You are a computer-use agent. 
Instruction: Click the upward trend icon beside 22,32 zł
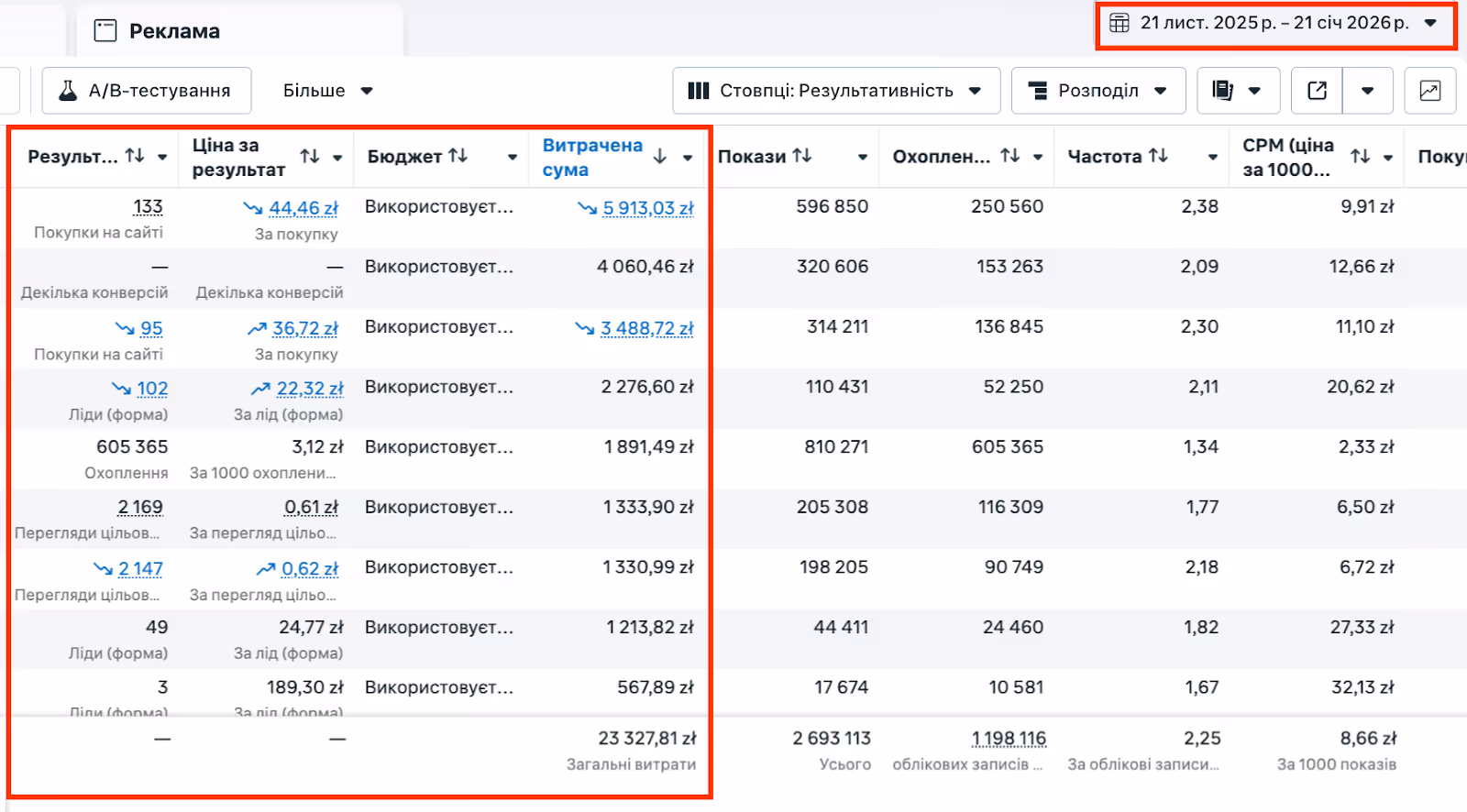(261, 389)
